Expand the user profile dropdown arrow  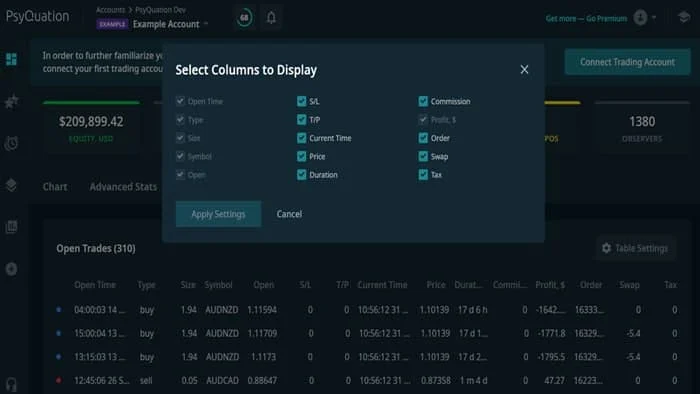654,18
